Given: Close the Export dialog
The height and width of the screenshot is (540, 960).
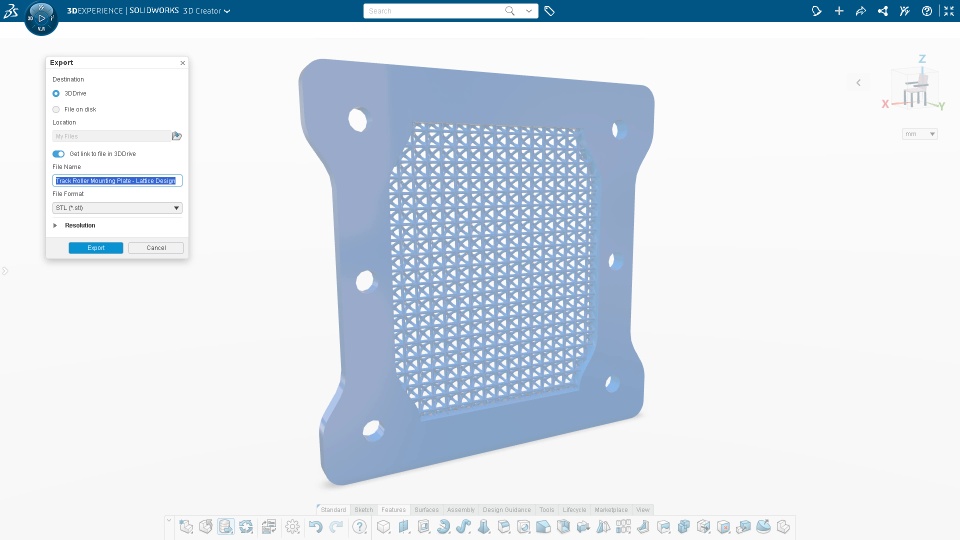Looking at the screenshot, I should pyautogui.click(x=182, y=62).
